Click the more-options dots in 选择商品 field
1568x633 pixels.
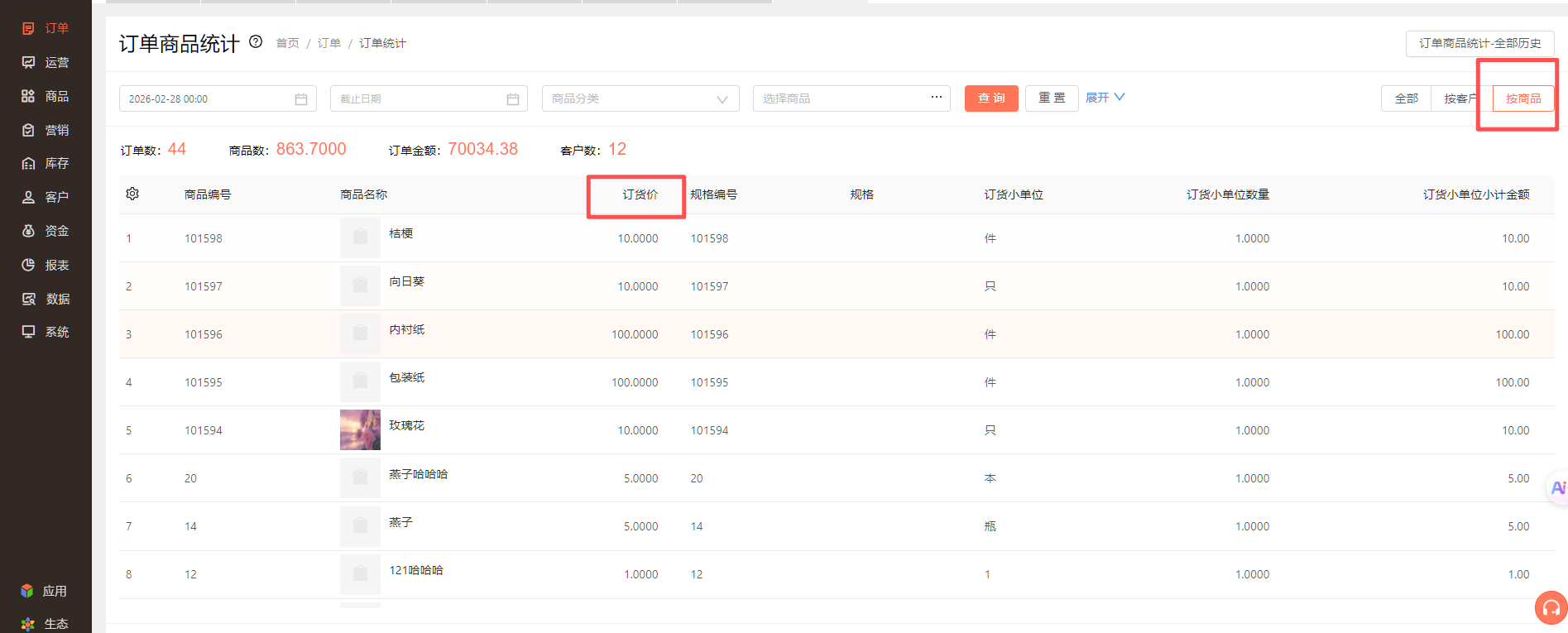pyautogui.click(x=936, y=98)
